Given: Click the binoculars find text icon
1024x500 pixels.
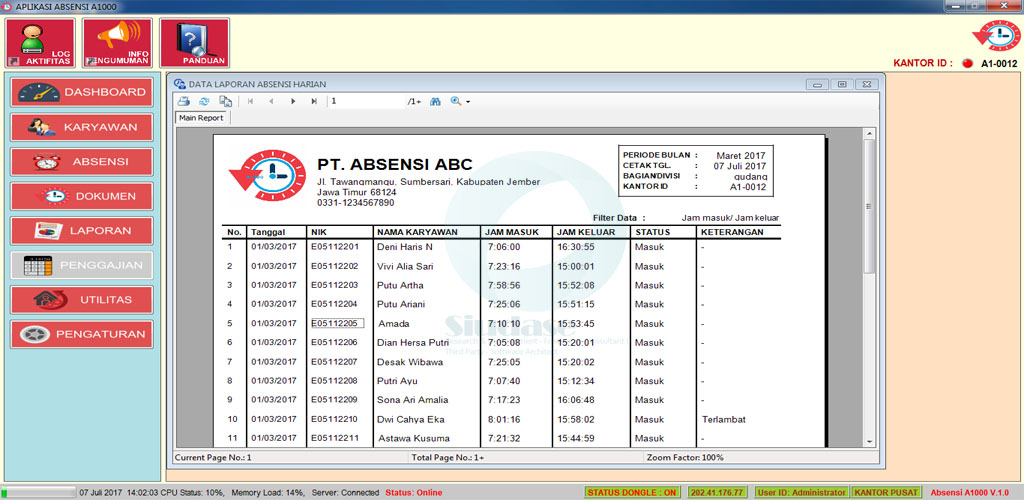Looking at the screenshot, I should (x=435, y=101).
